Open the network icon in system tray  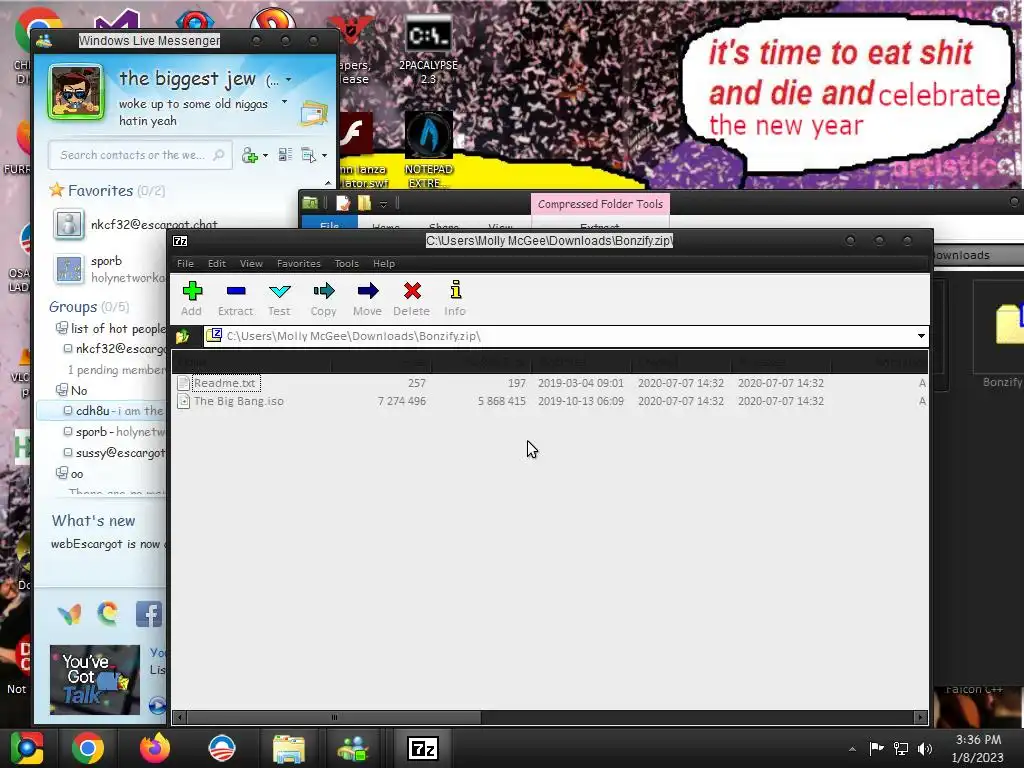click(901, 748)
